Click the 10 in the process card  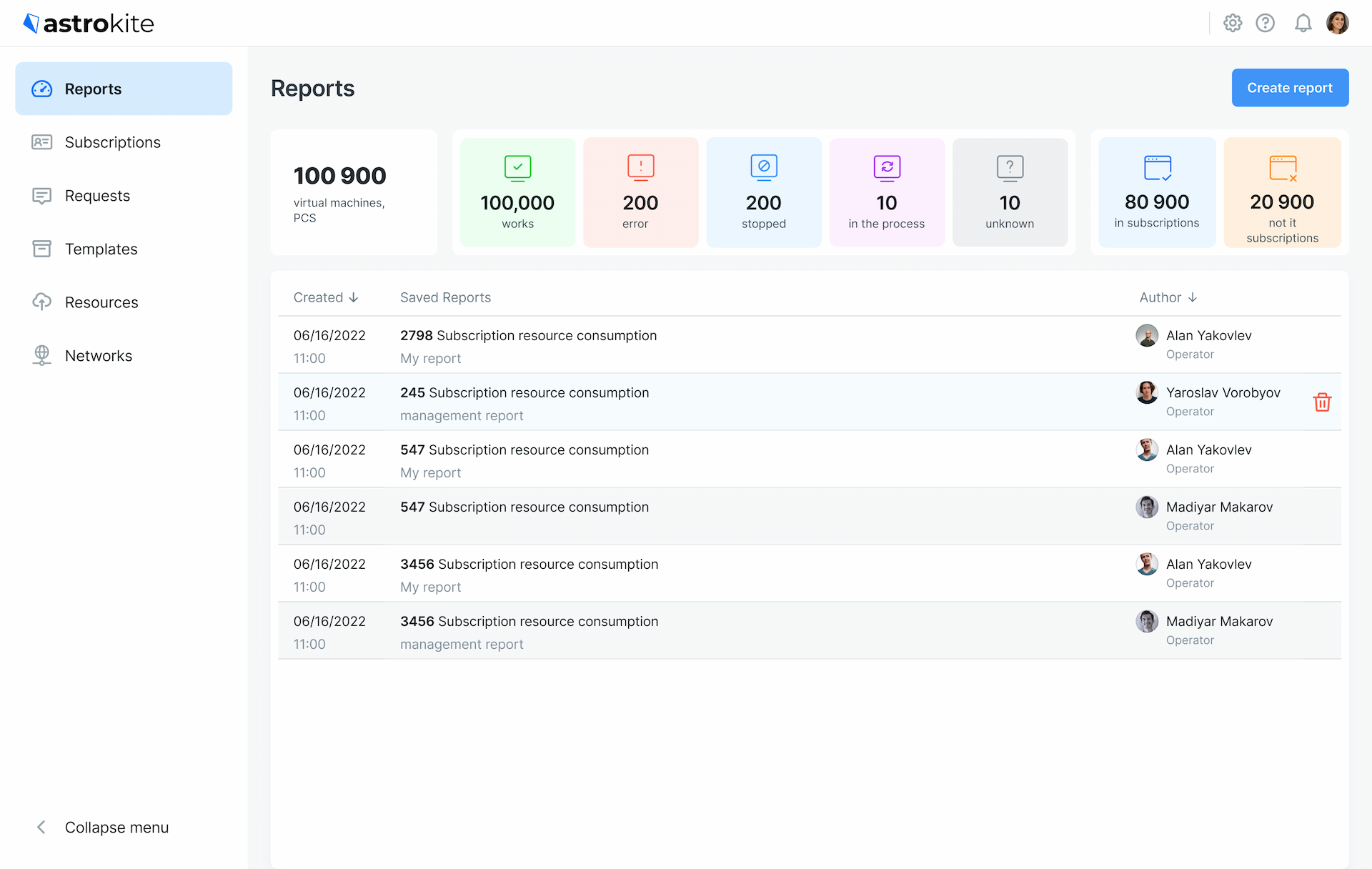pos(887,192)
